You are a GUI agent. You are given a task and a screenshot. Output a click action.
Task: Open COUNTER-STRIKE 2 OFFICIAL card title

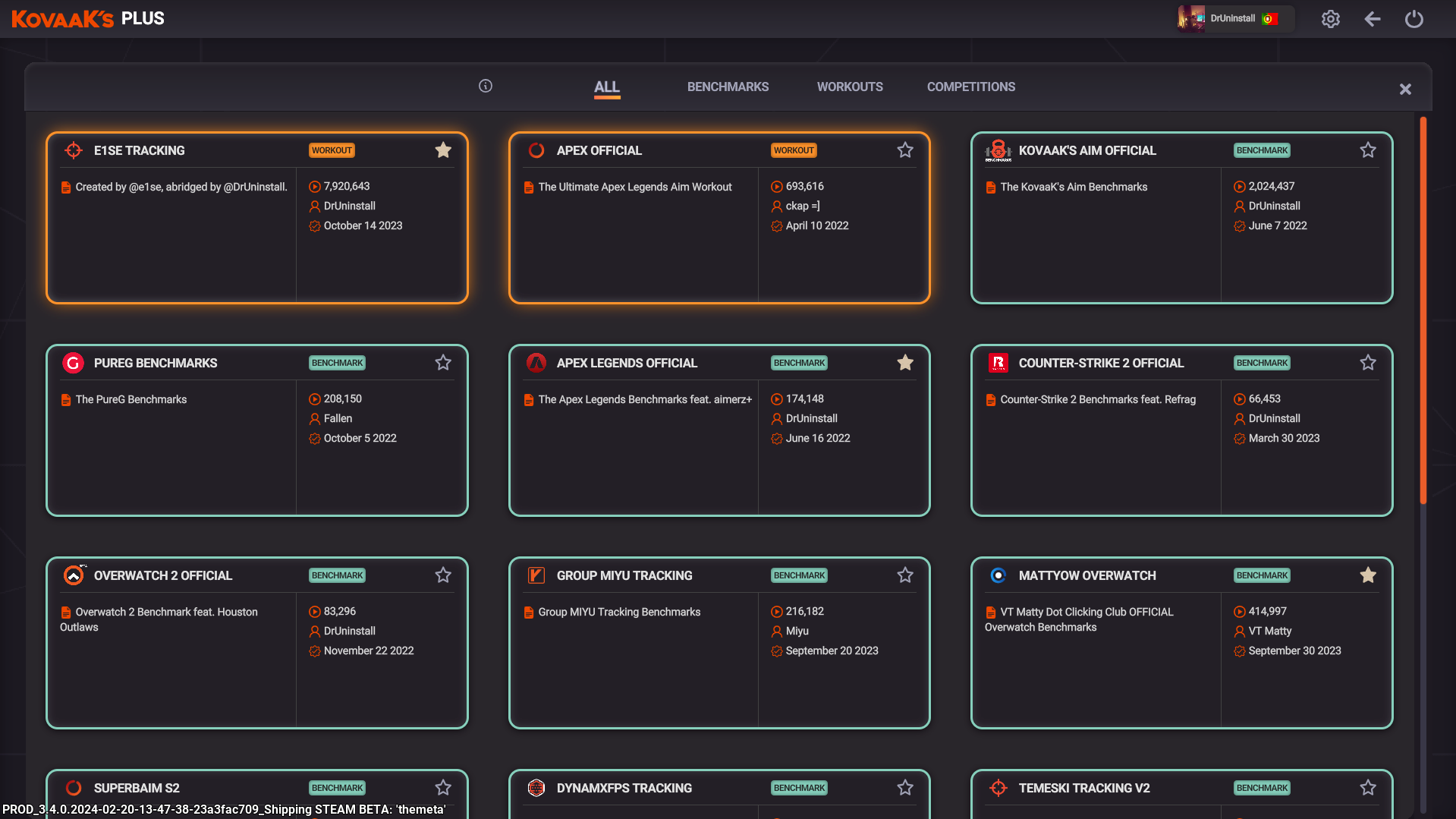(x=1101, y=364)
